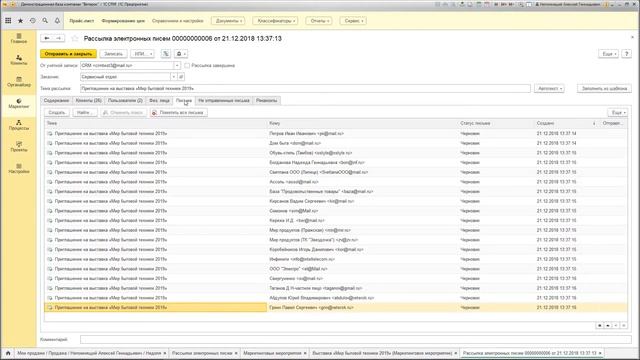This screenshot has height=360, width=640.
Task: Open the Проекты section in the sidebar
Action: pos(19,147)
